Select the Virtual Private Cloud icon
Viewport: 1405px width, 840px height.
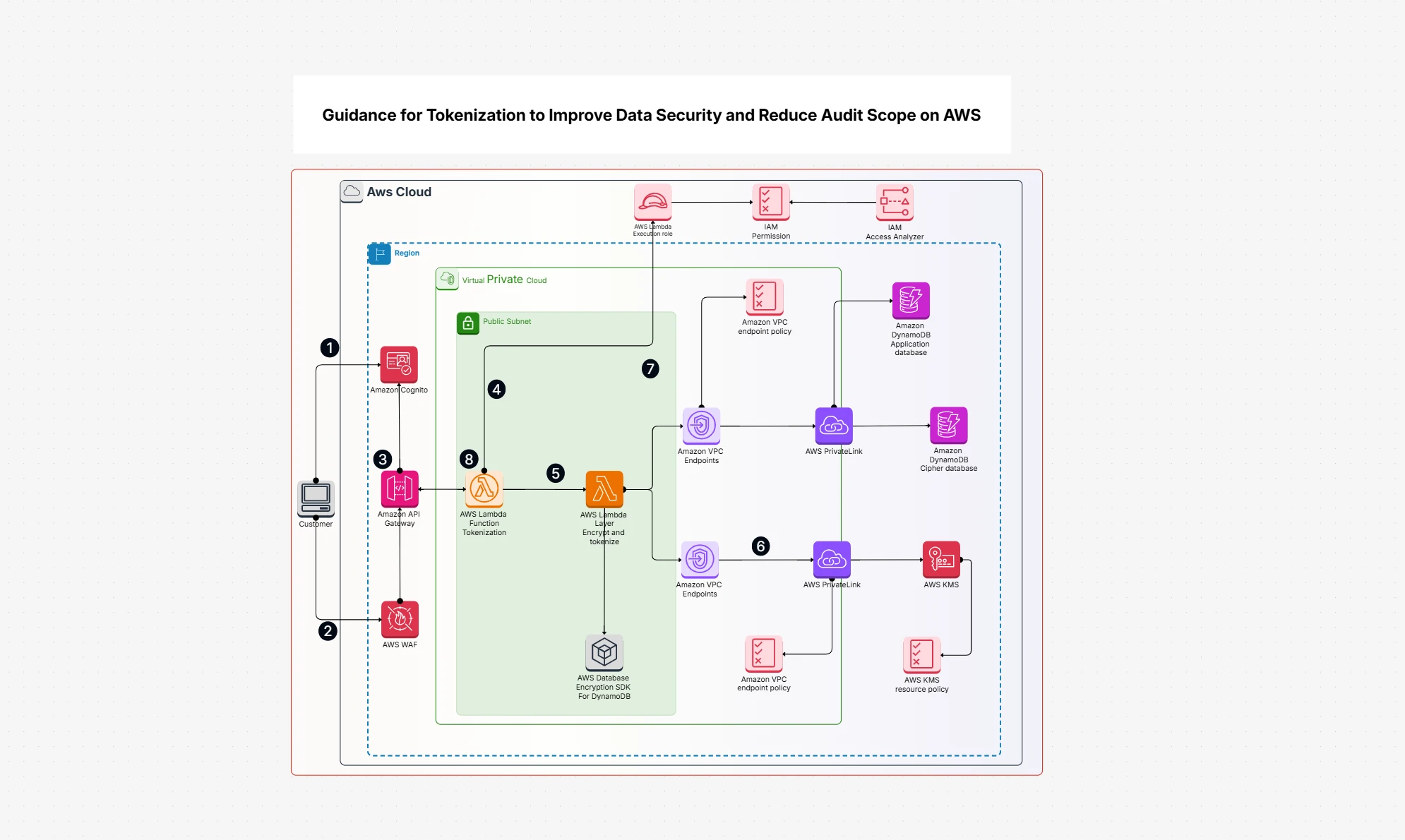coord(448,280)
